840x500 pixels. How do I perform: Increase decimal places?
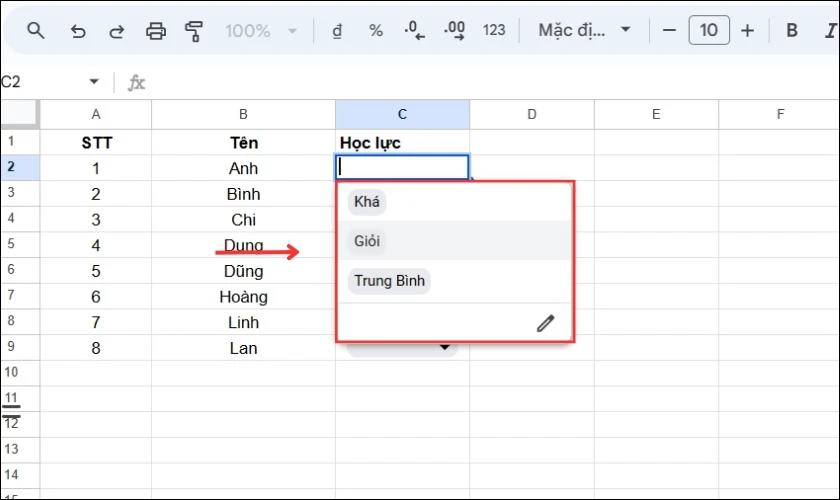pos(454,30)
